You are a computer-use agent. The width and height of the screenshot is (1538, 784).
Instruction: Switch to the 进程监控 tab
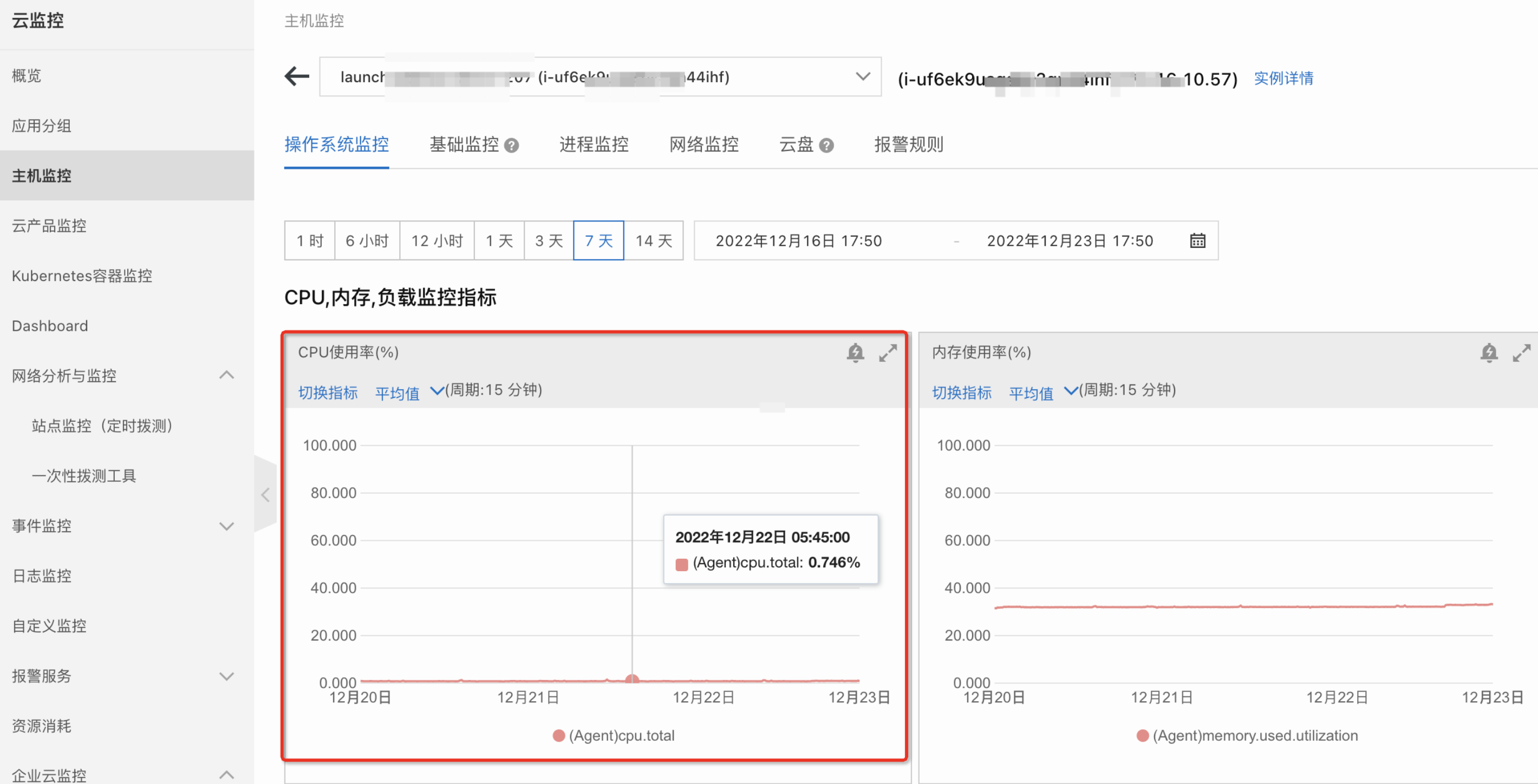(594, 145)
